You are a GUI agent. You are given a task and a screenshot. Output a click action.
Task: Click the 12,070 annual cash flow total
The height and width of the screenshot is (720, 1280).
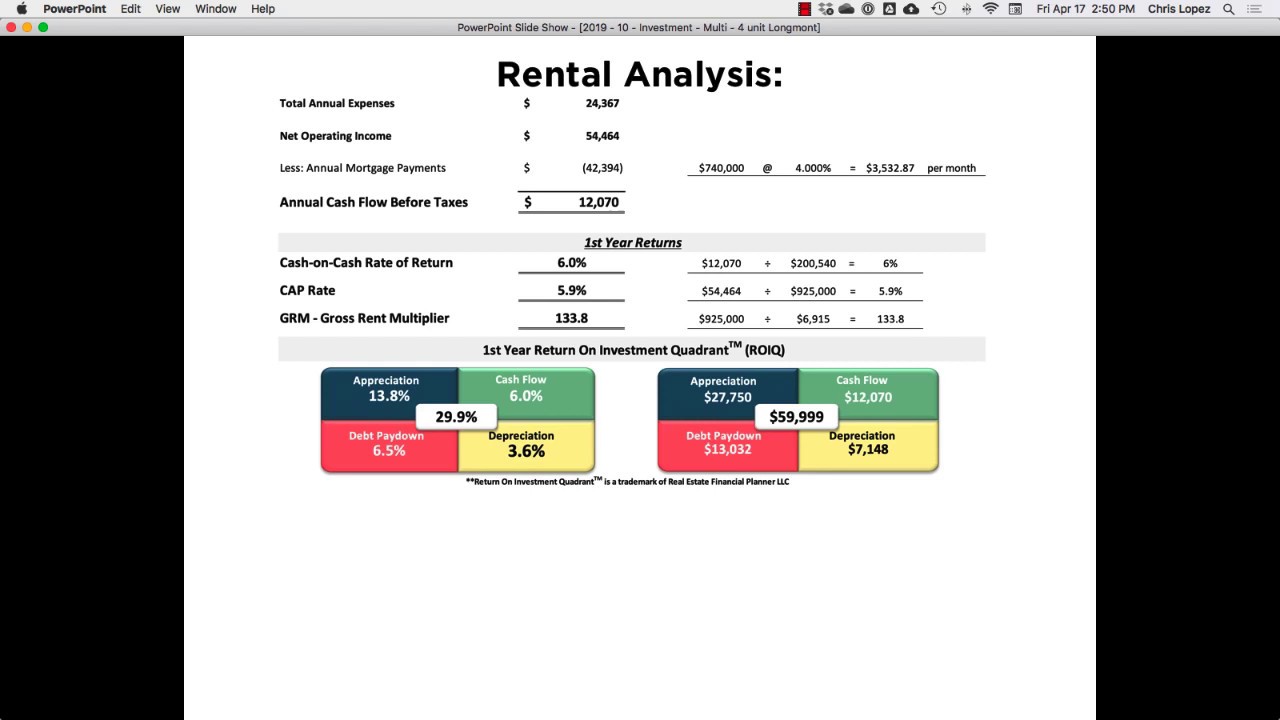coord(598,202)
